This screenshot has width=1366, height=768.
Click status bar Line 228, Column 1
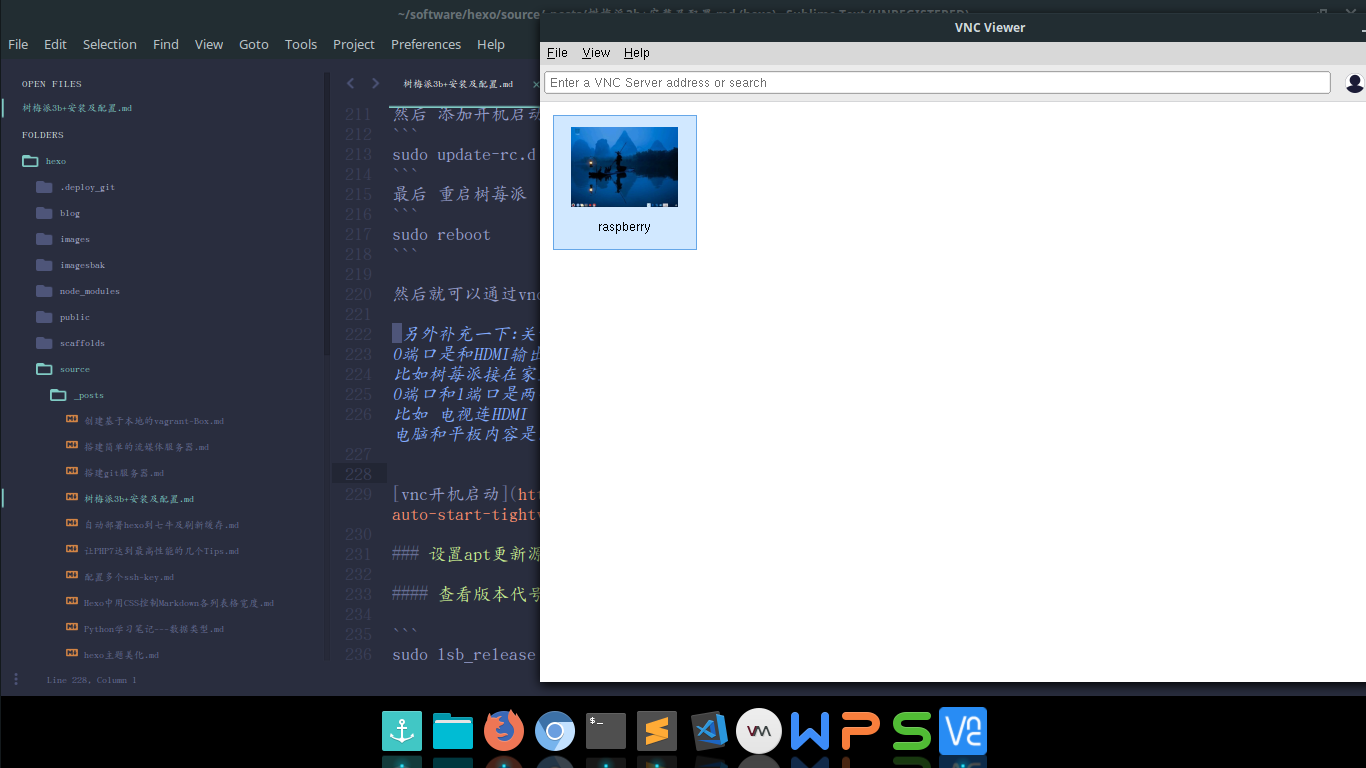(x=91, y=680)
